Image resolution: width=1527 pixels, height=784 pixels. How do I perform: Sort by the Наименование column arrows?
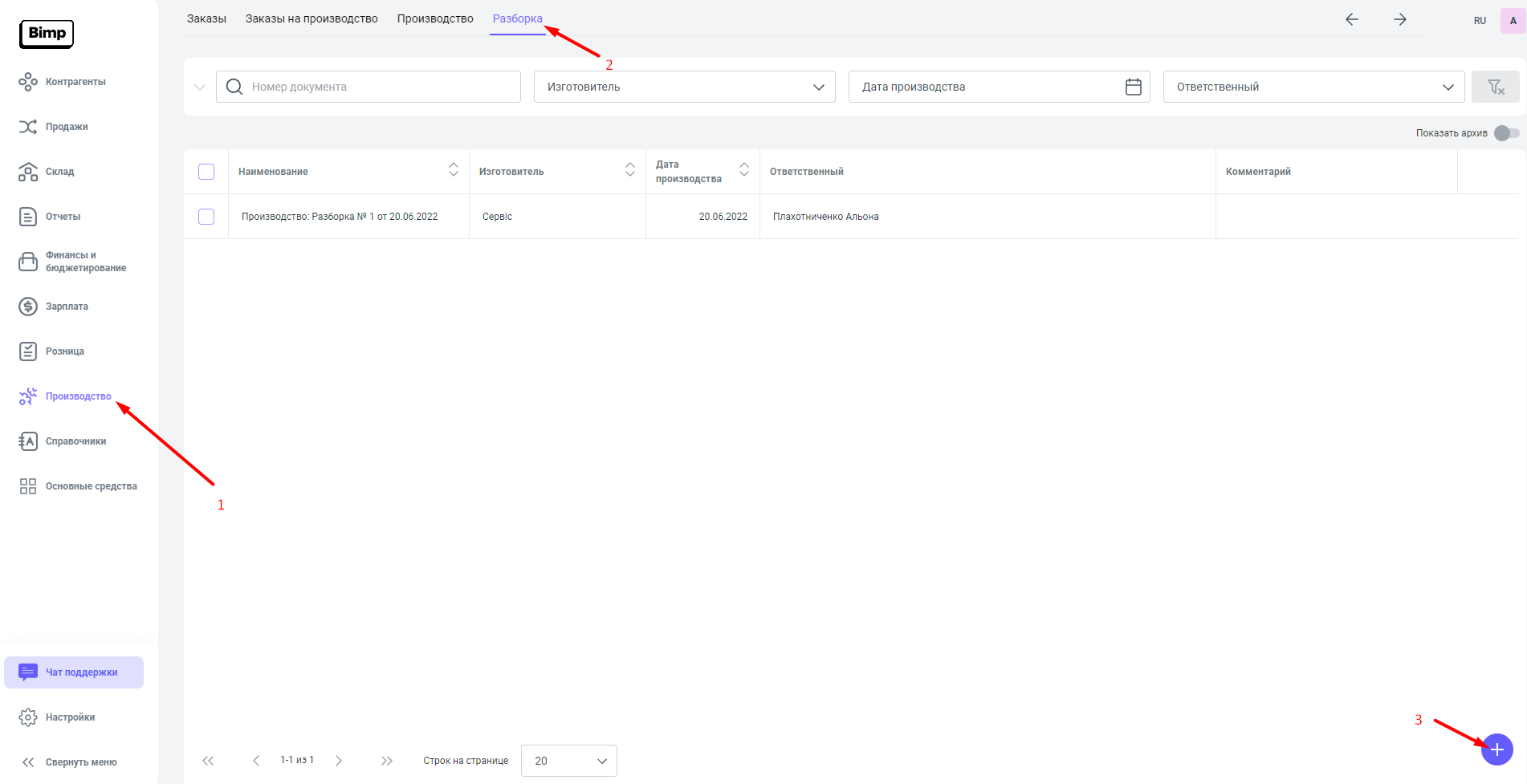[454, 170]
